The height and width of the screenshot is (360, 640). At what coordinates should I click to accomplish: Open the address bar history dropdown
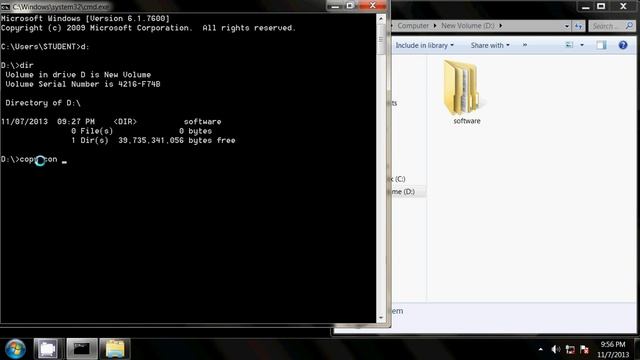point(567,26)
